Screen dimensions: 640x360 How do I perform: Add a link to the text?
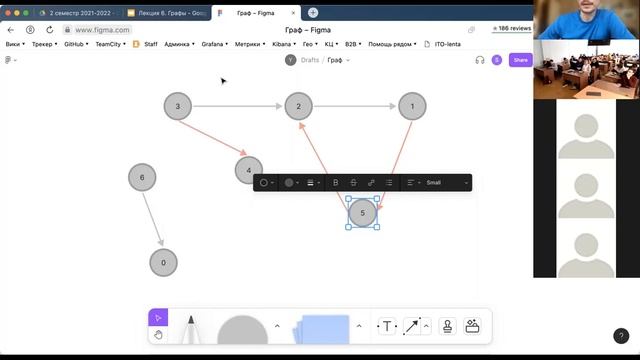(x=371, y=182)
